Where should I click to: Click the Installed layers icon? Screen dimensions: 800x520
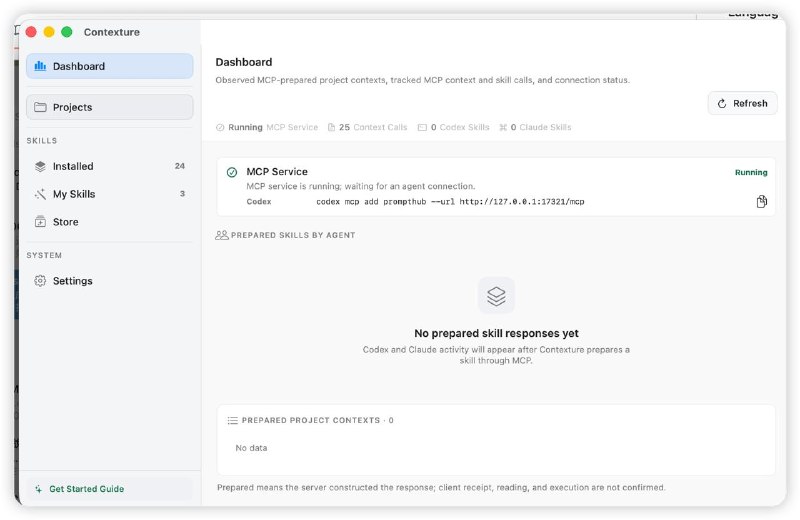click(40, 166)
